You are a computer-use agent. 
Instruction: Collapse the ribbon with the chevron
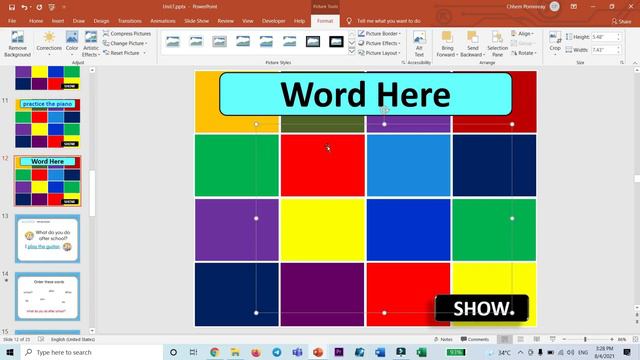point(635,62)
